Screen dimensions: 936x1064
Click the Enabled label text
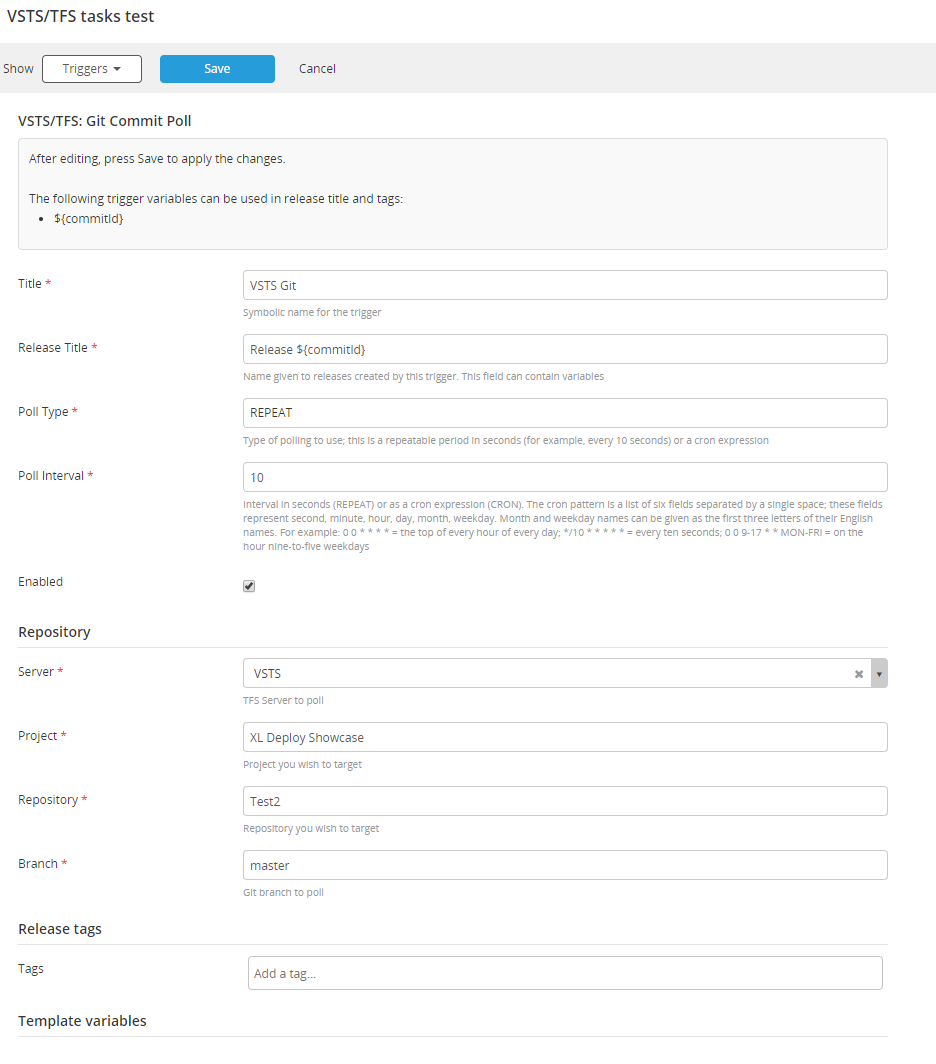tap(41, 582)
